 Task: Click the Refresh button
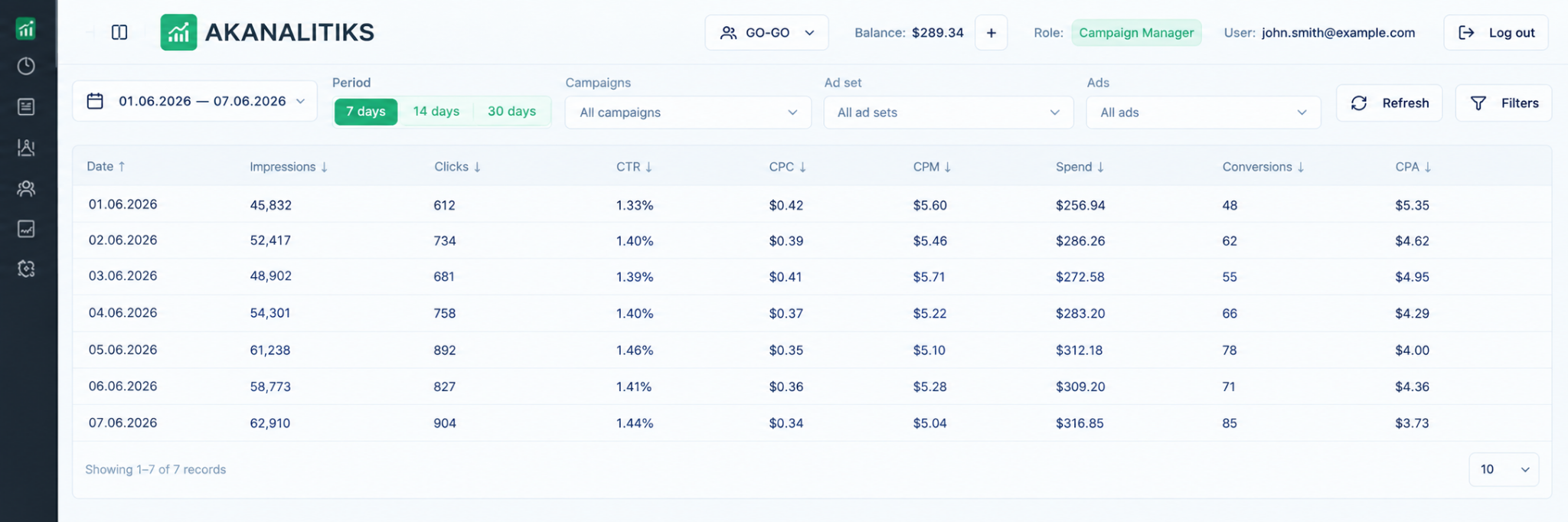point(1390,103)
